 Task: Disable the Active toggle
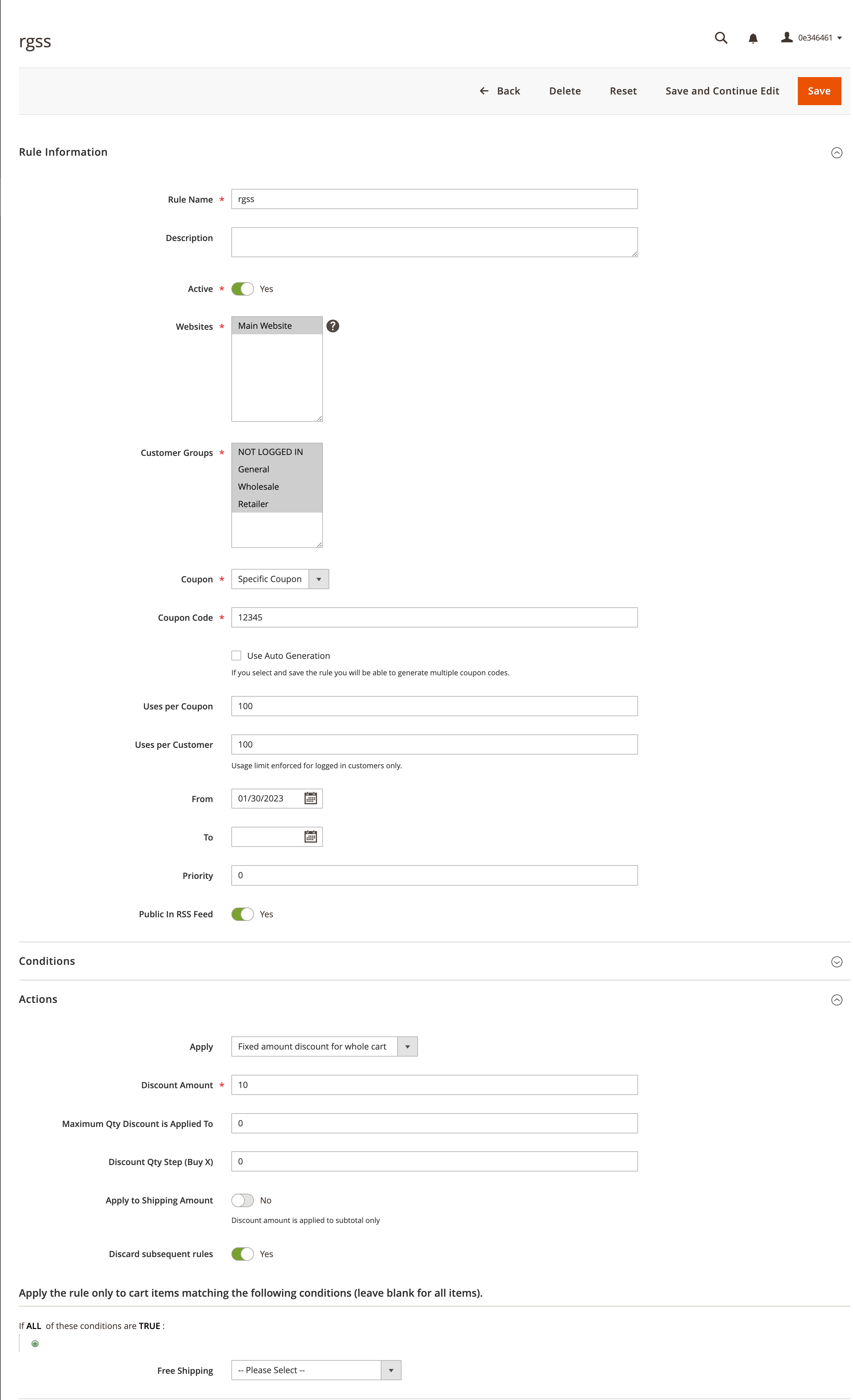(243, 289)
